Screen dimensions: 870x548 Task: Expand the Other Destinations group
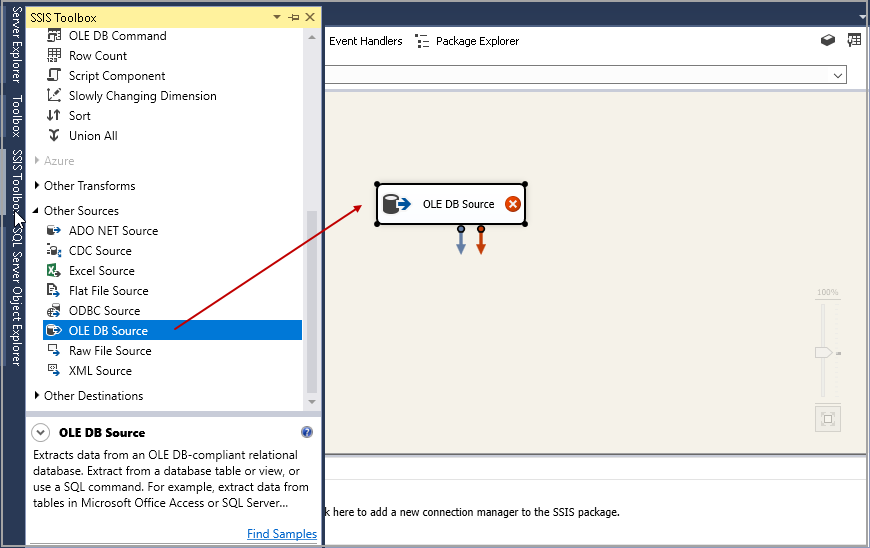point(38,396)
